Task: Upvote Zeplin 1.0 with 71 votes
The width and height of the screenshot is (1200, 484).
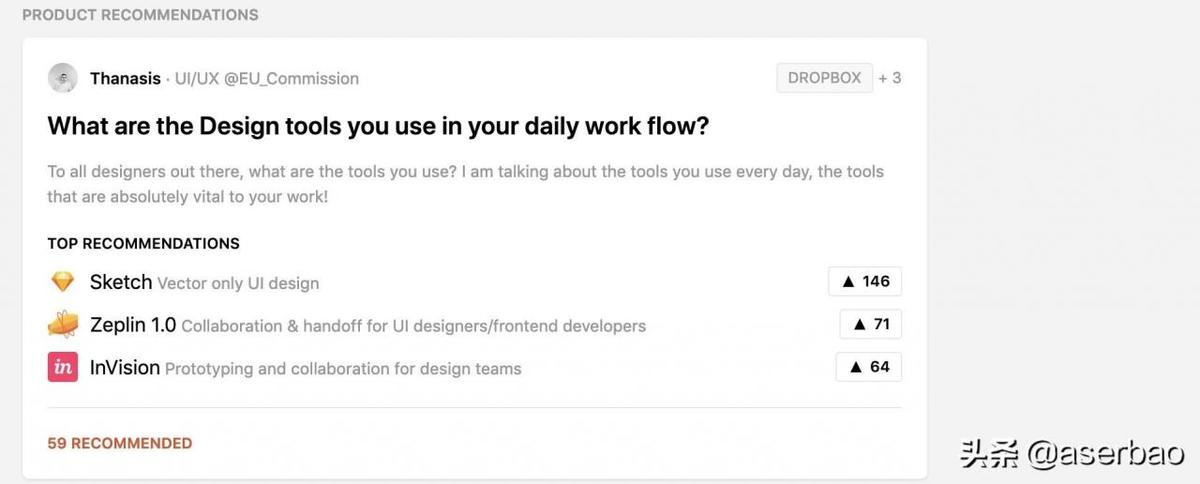Action: point(871,324)
